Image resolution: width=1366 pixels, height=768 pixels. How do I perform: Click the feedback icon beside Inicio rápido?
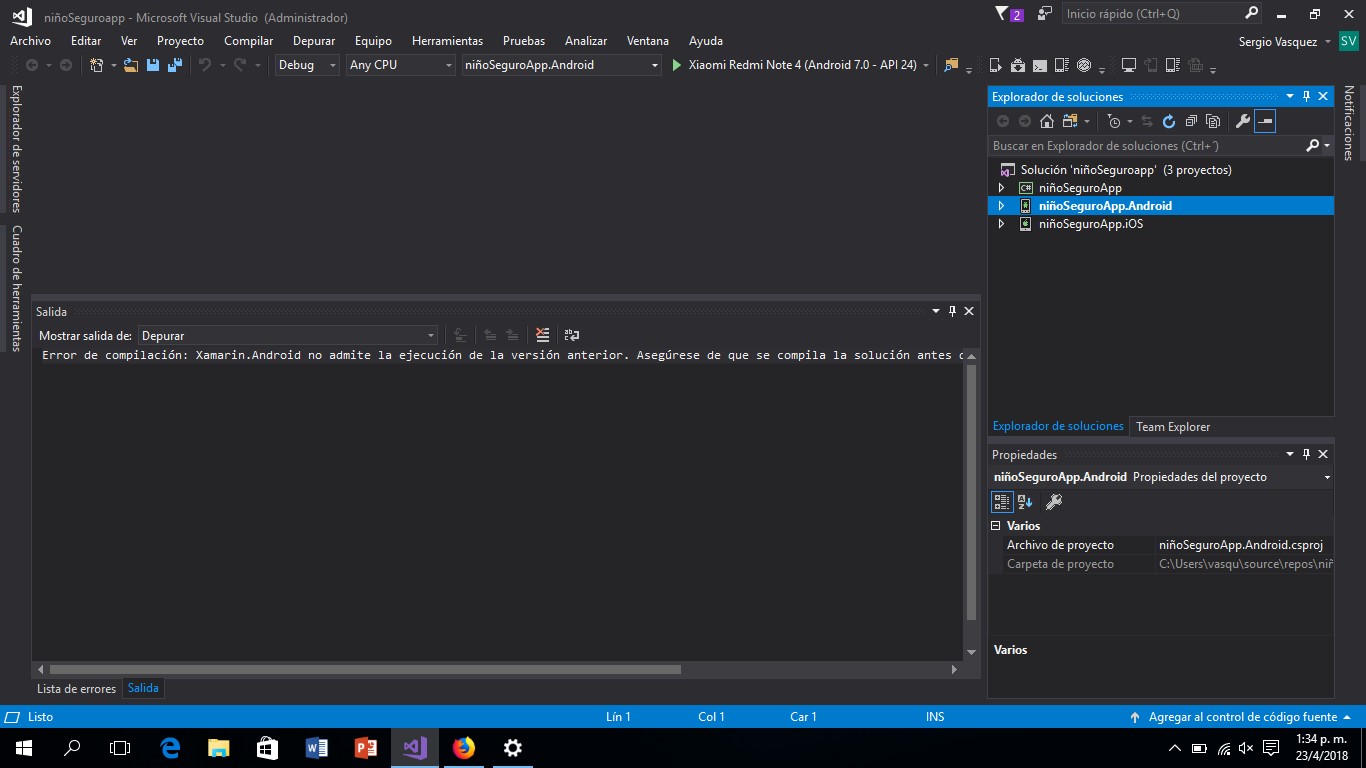click(1045, 14)
